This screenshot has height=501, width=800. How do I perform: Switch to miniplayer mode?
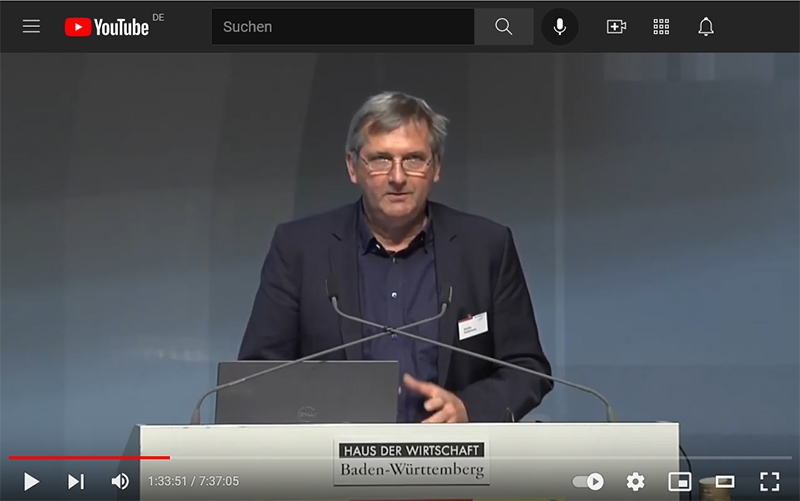[x=680, y=481]
